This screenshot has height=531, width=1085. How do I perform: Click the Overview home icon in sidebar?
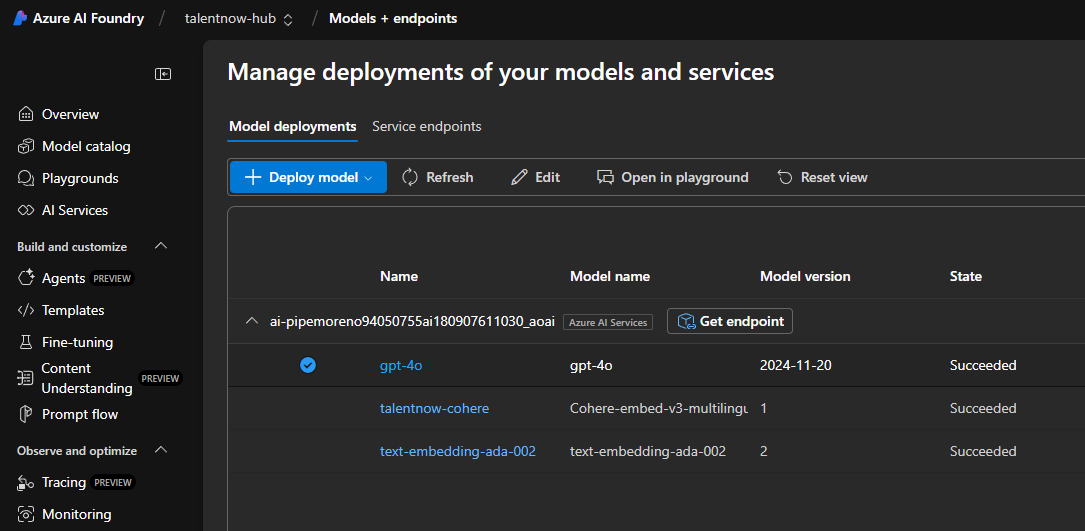click(x=26, y=114)
